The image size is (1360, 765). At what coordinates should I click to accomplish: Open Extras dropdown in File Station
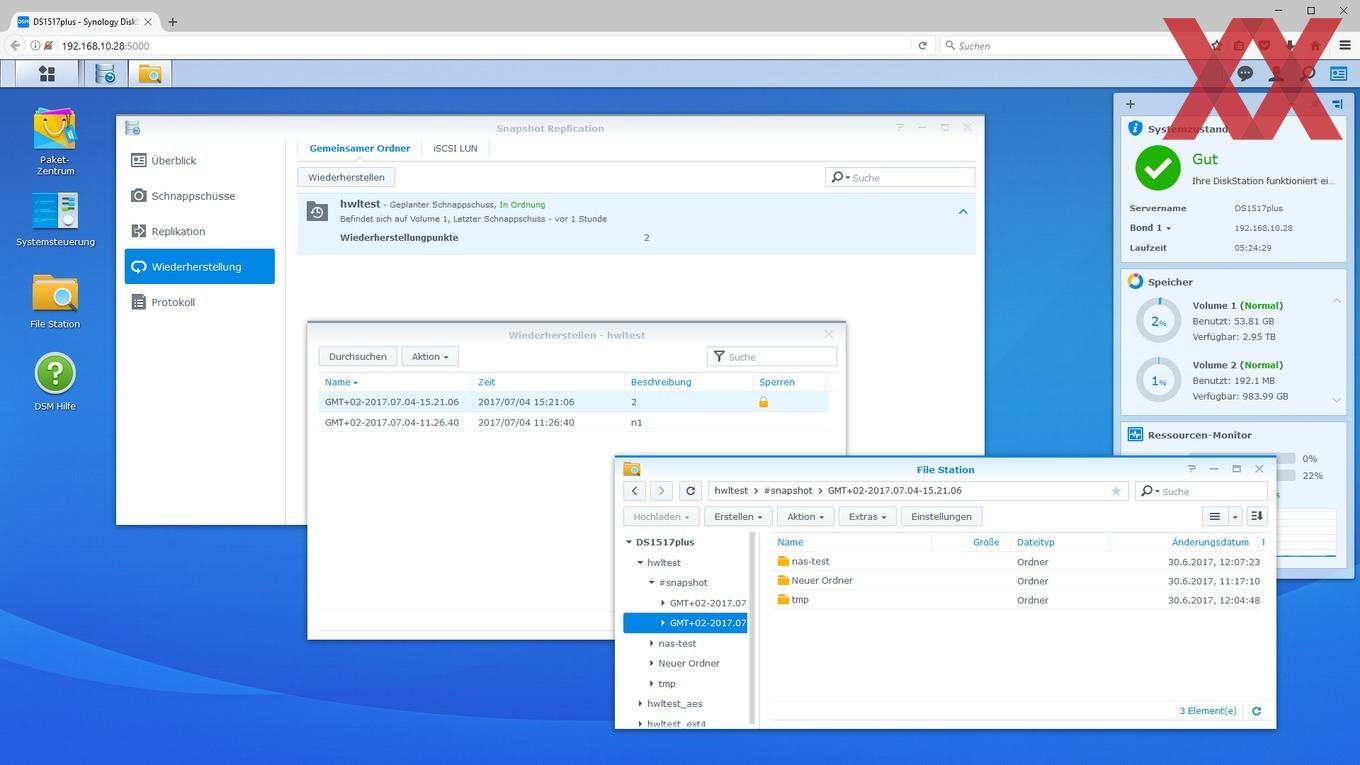[x=867, y=516]
